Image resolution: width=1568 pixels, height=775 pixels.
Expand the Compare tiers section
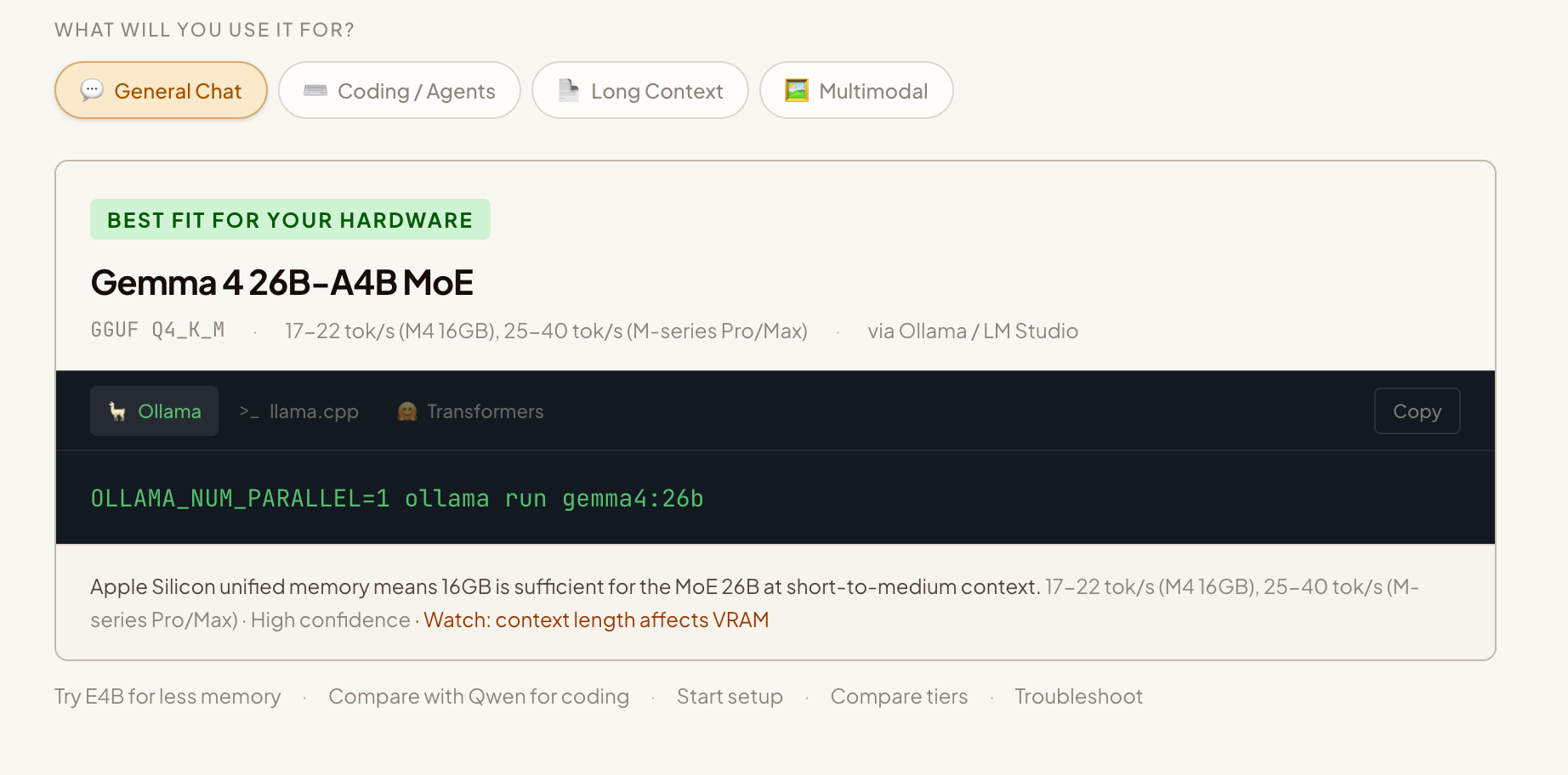coord(898,696)
